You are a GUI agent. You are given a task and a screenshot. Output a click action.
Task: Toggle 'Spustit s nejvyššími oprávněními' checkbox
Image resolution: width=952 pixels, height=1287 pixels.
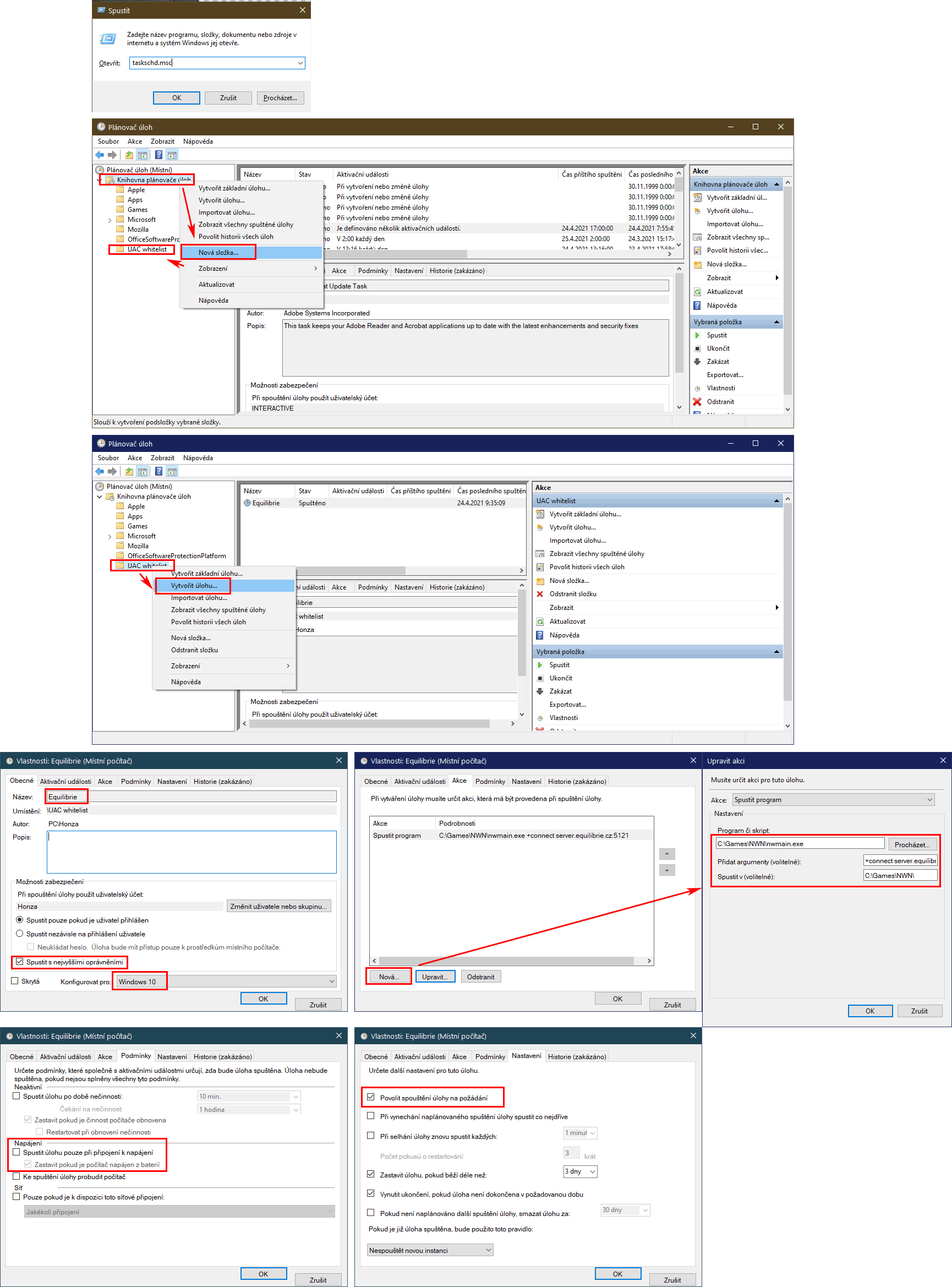pyautogui.click(x=20, y=962)
